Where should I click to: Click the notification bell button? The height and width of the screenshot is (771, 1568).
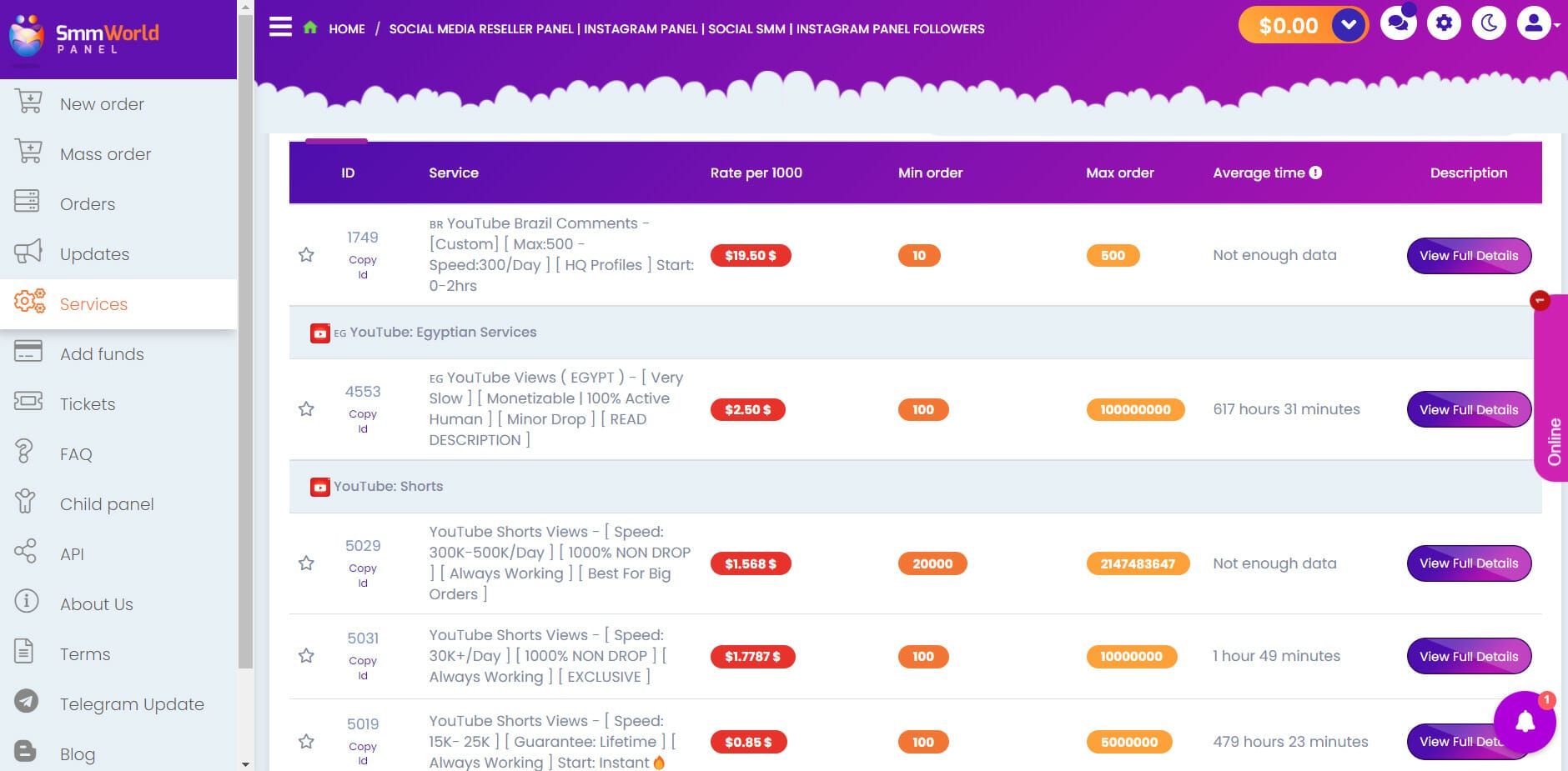click(1525, 722)
